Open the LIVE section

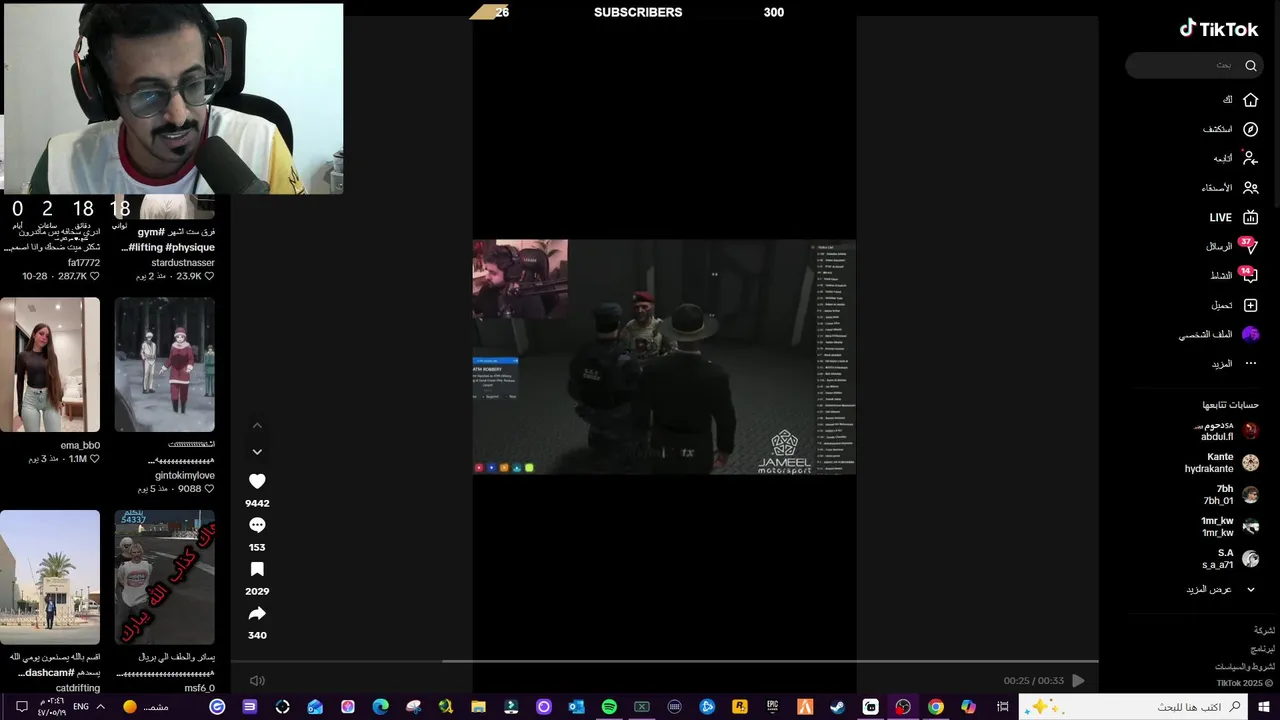click(x=1233, y=217)
